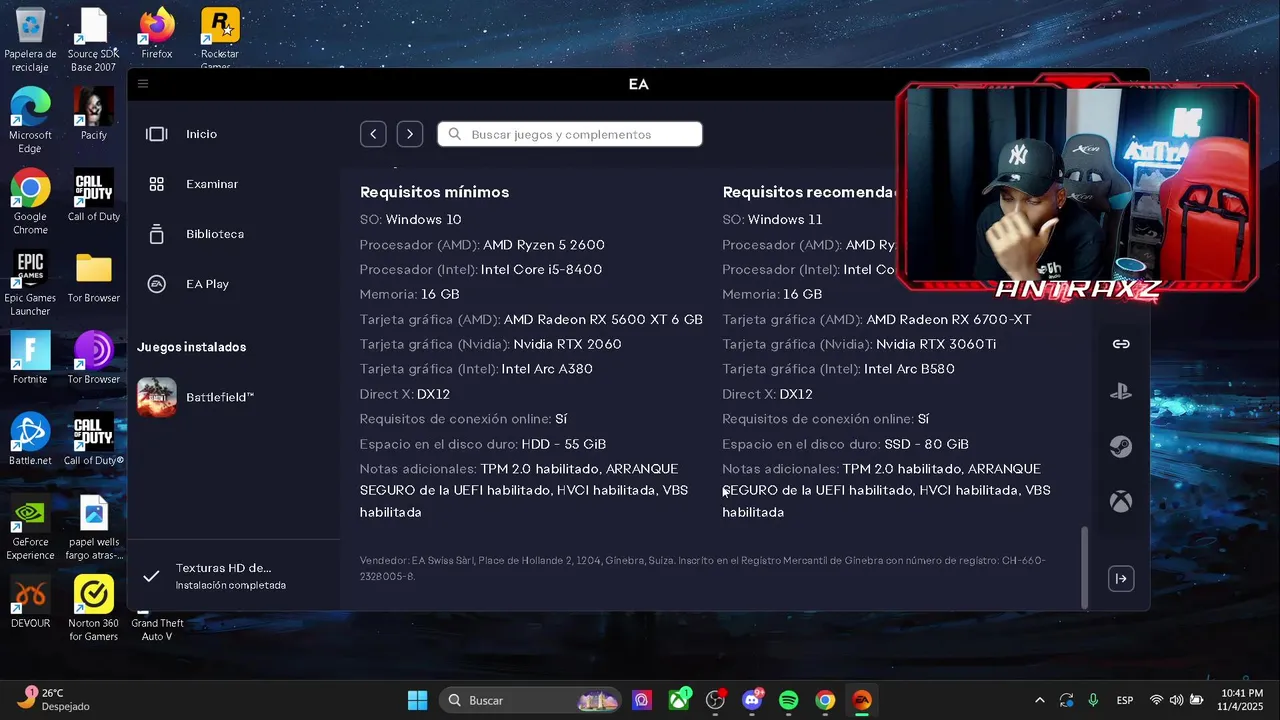
Task: Click the forward navigation arrow button
Action: tap(409, 134)
